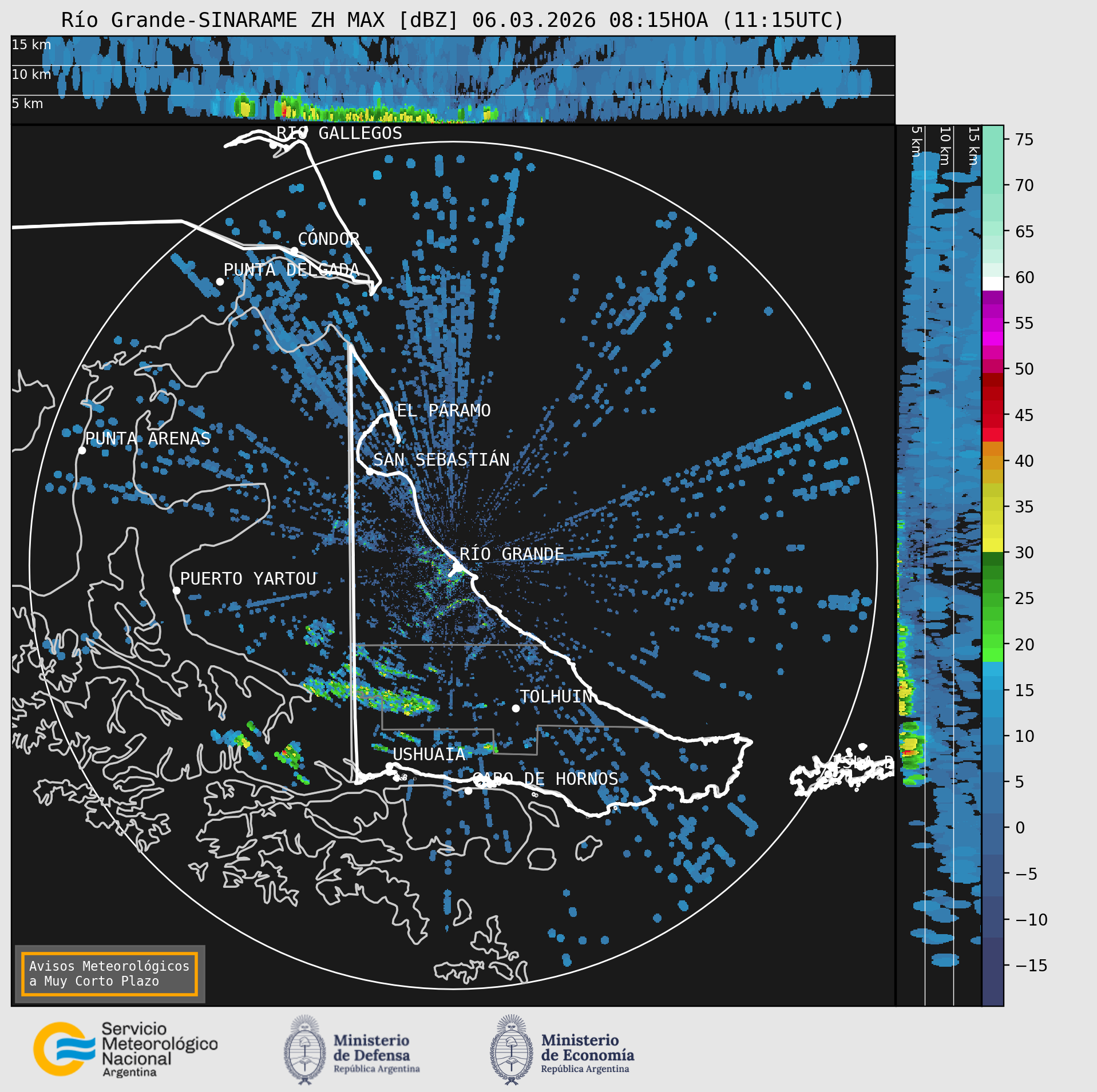Screen dimensions: 1097x1092
Task: Click the colorbar tick label 75
Action: pyautogui.click(x=1024, y=140)
